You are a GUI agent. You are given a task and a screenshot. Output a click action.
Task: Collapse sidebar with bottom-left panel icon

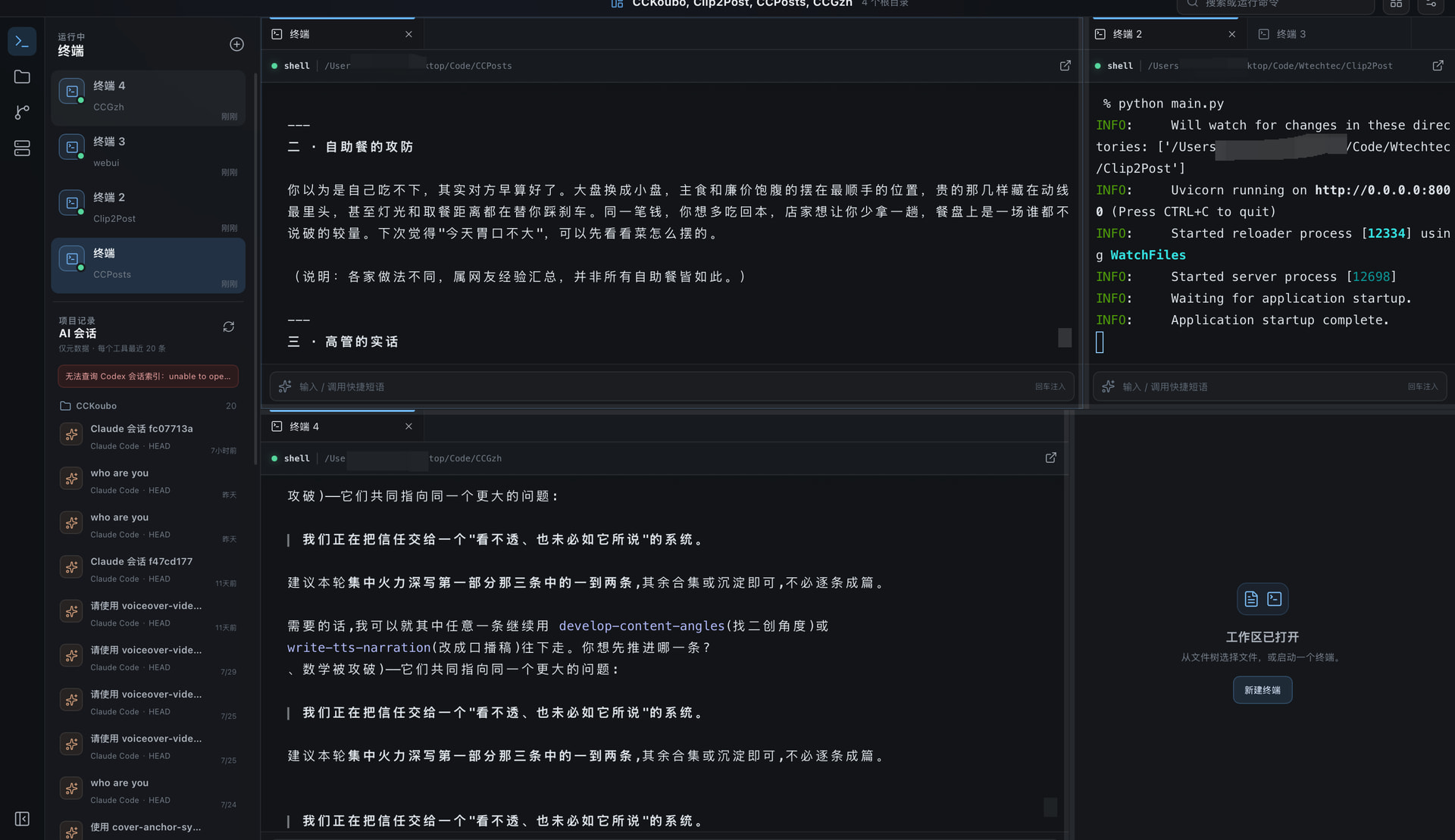click(x=22, y=819)
